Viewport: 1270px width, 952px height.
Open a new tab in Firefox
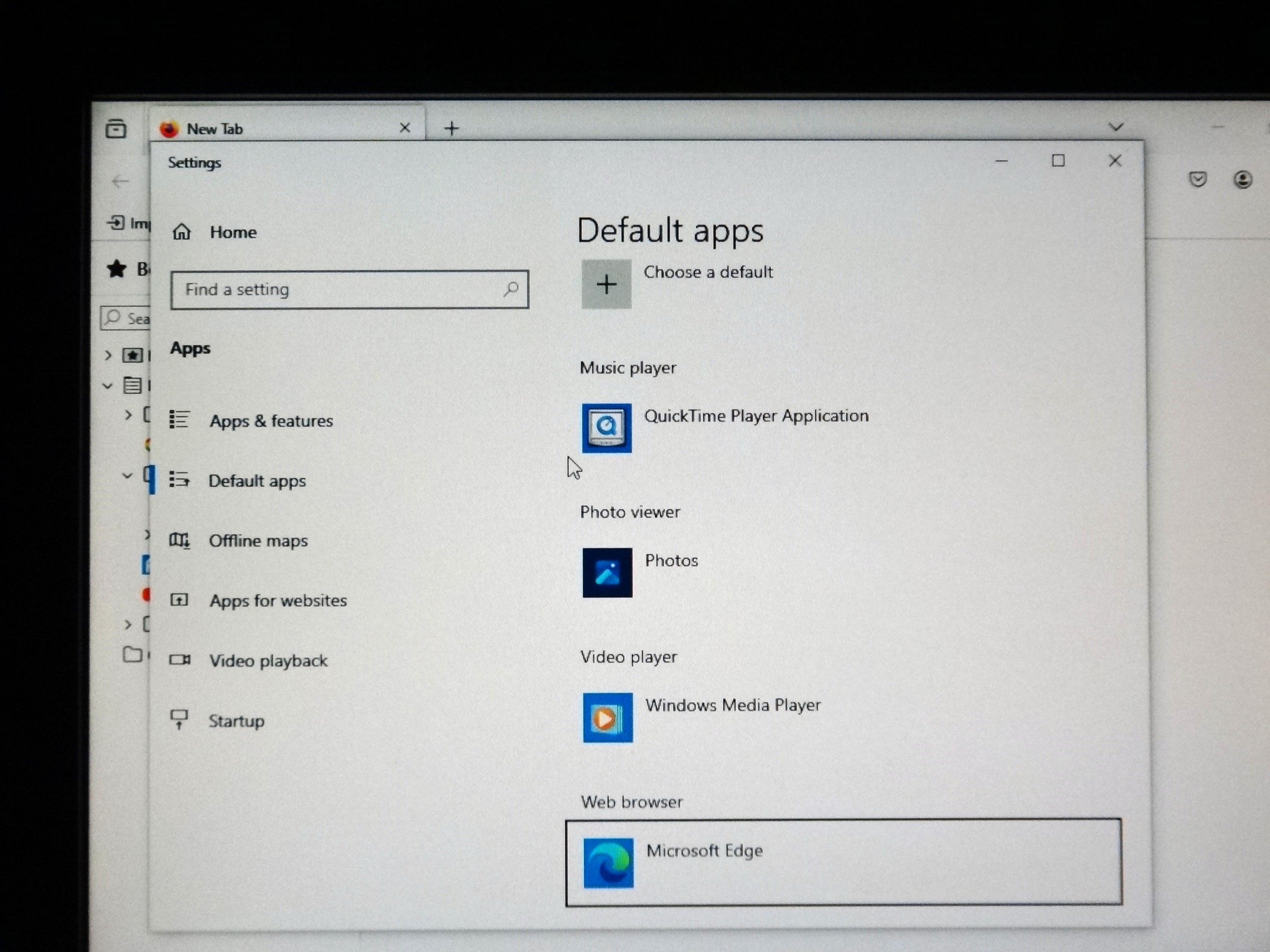452,128
